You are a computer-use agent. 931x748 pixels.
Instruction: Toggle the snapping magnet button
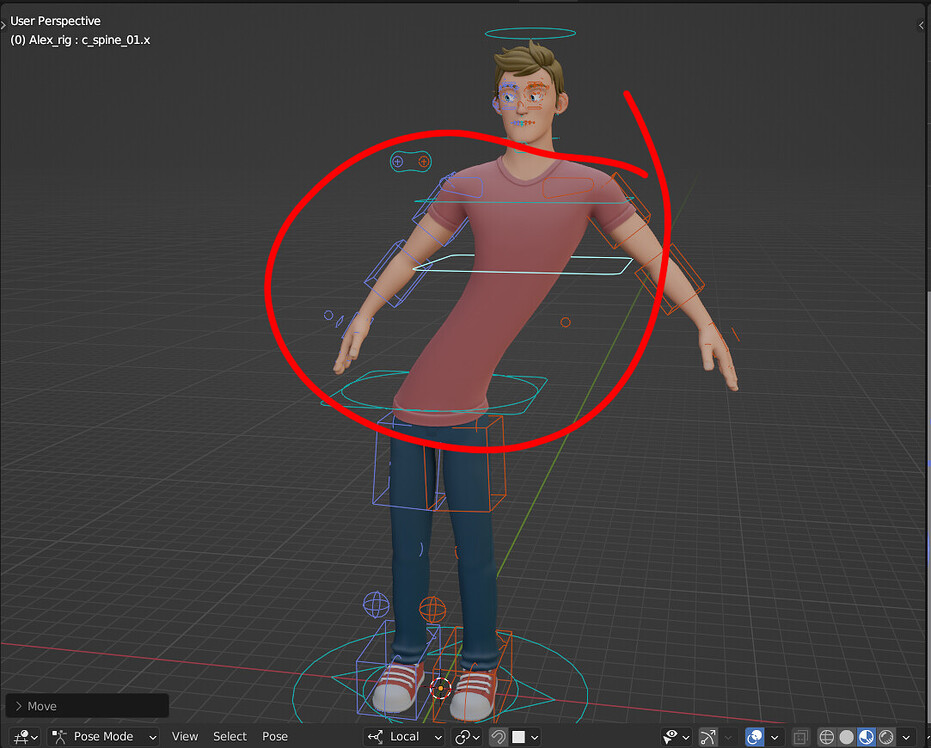[x=498, y=737]
